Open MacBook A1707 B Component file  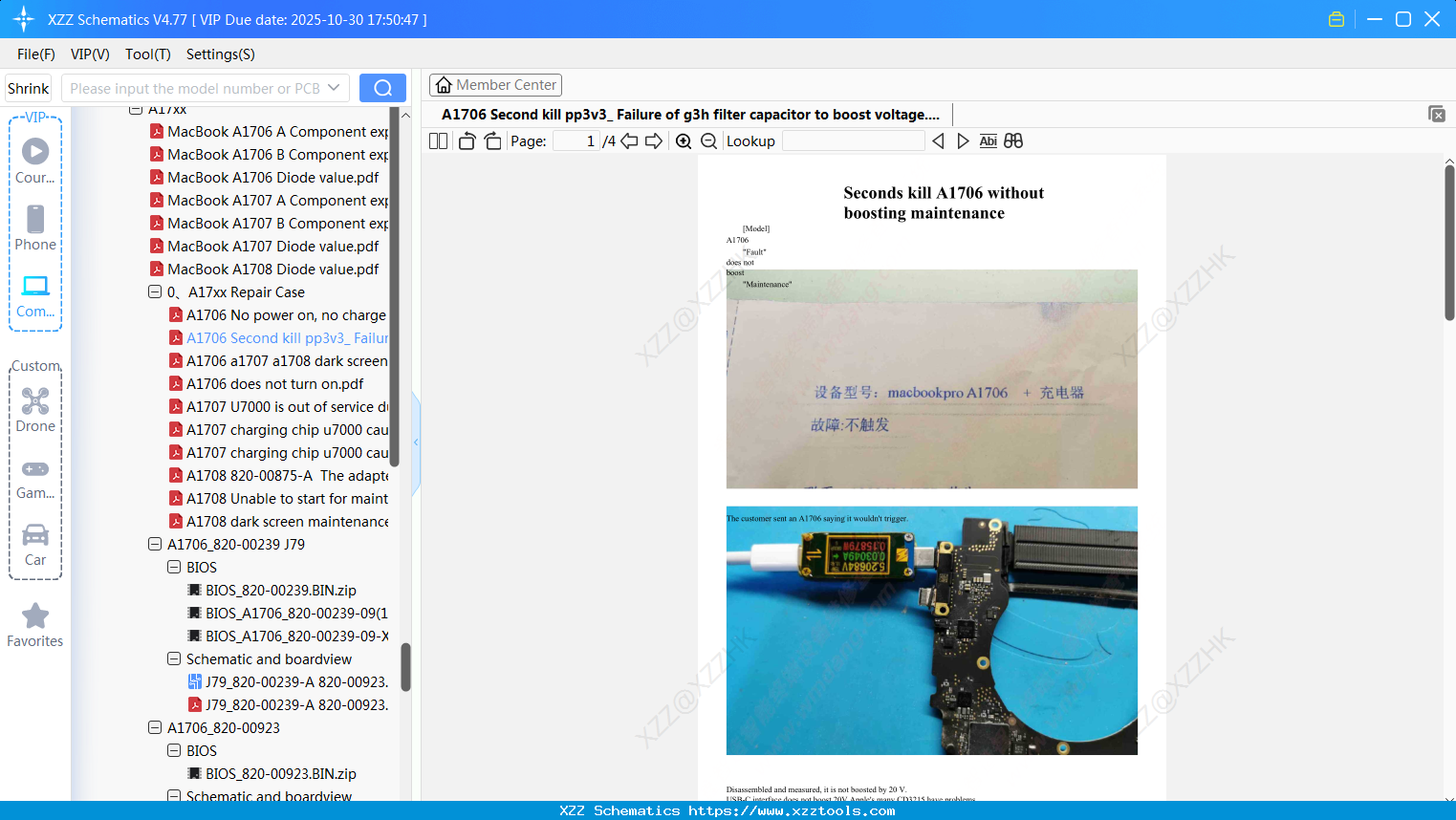[269, 223]
